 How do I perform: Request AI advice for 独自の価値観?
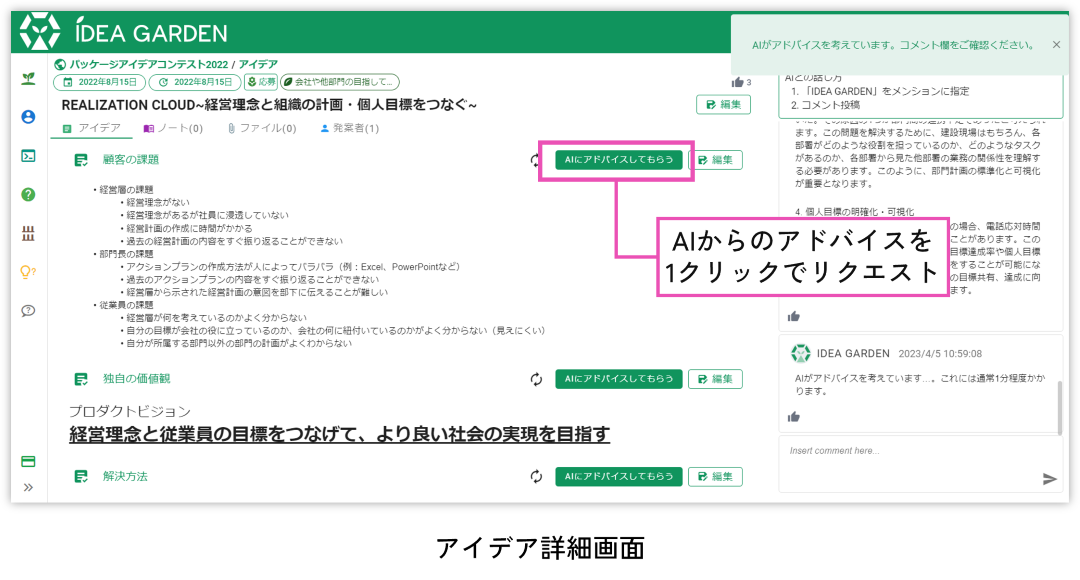coord(619,379)
